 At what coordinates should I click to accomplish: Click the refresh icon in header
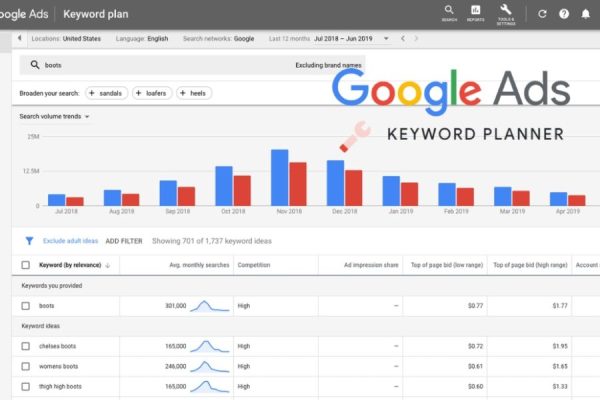pyautogui.click(x=542, y=14)
